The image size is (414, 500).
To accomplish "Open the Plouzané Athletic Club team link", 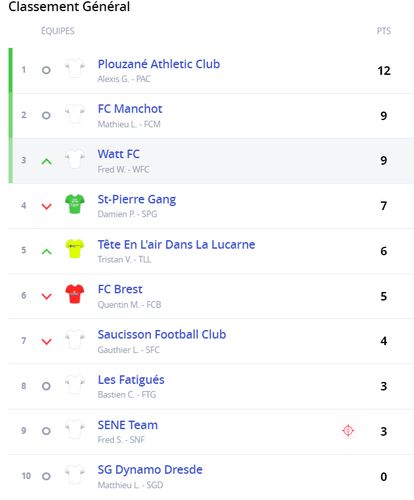I will pos(159,64).
